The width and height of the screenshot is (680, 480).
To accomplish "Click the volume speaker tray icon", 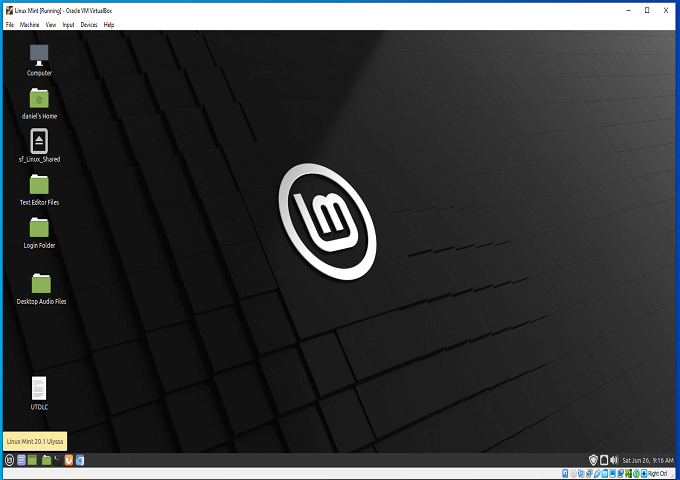I will [615, 460].
